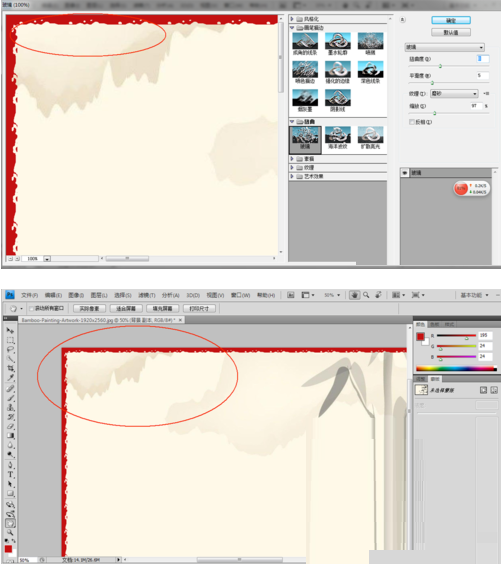Open the 玻璃 filter type dropdown
This screenshot has height=564, width=501.
click(x=445, y=47)
